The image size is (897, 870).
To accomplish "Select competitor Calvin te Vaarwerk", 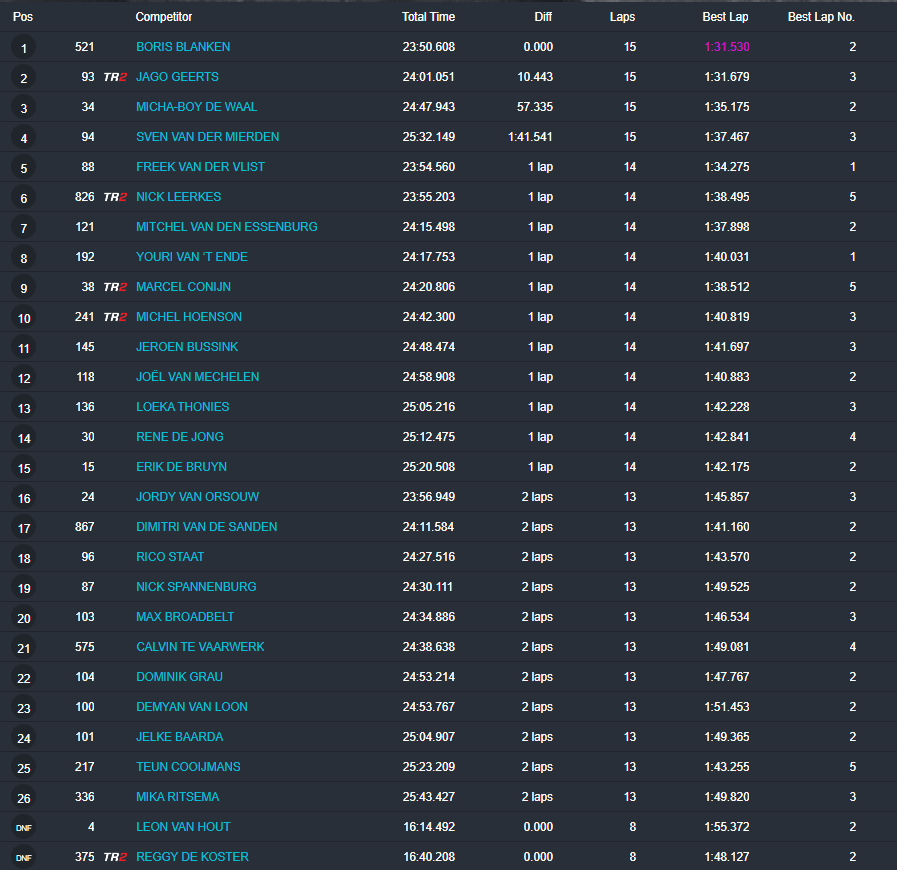I will point(200,647).
